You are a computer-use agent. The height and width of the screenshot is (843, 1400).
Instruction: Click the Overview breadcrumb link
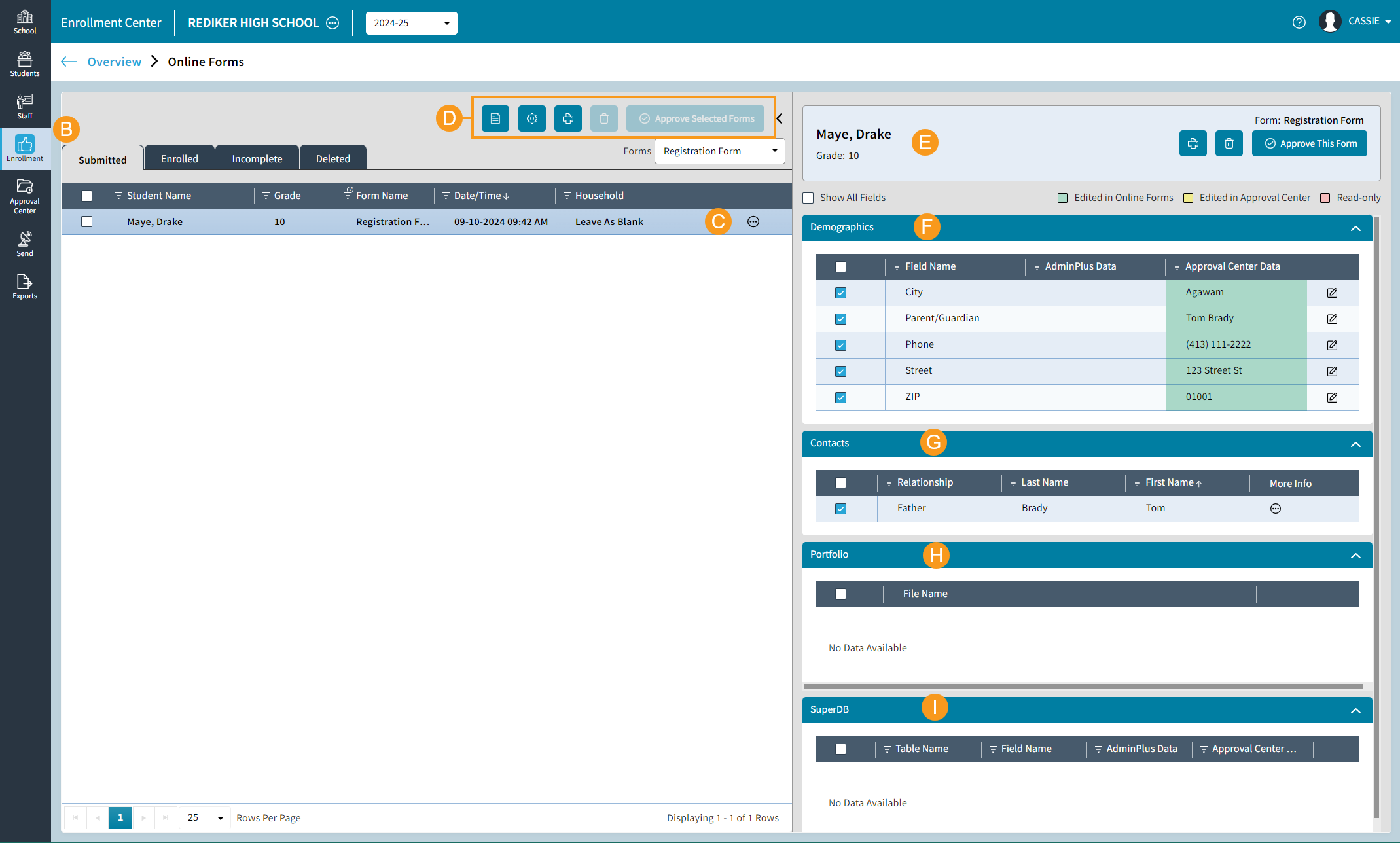coord(114,62)
